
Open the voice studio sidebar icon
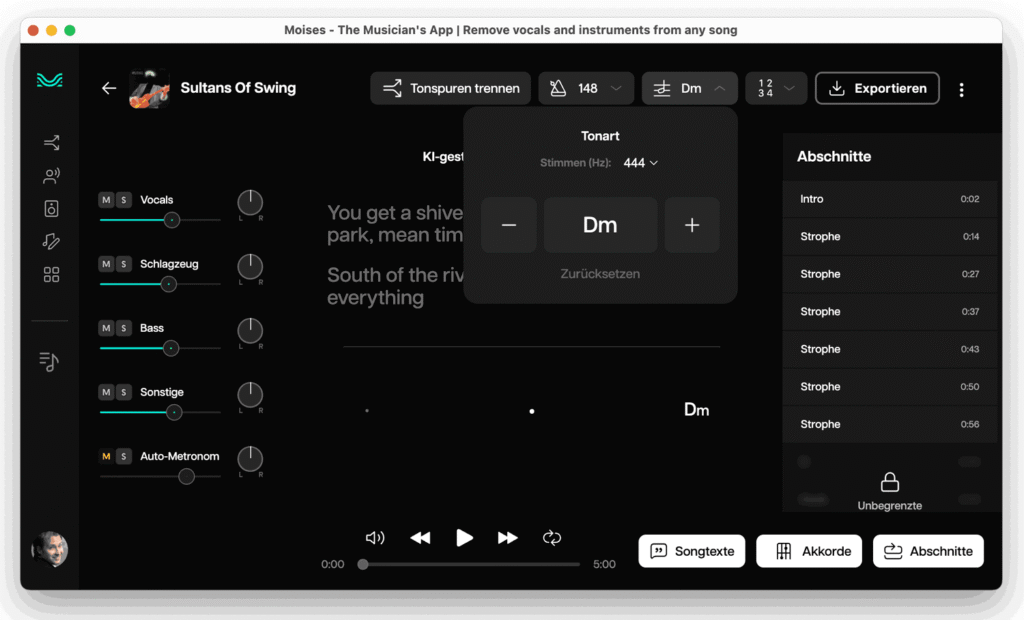pyautogui.click(x=52, y=176)
